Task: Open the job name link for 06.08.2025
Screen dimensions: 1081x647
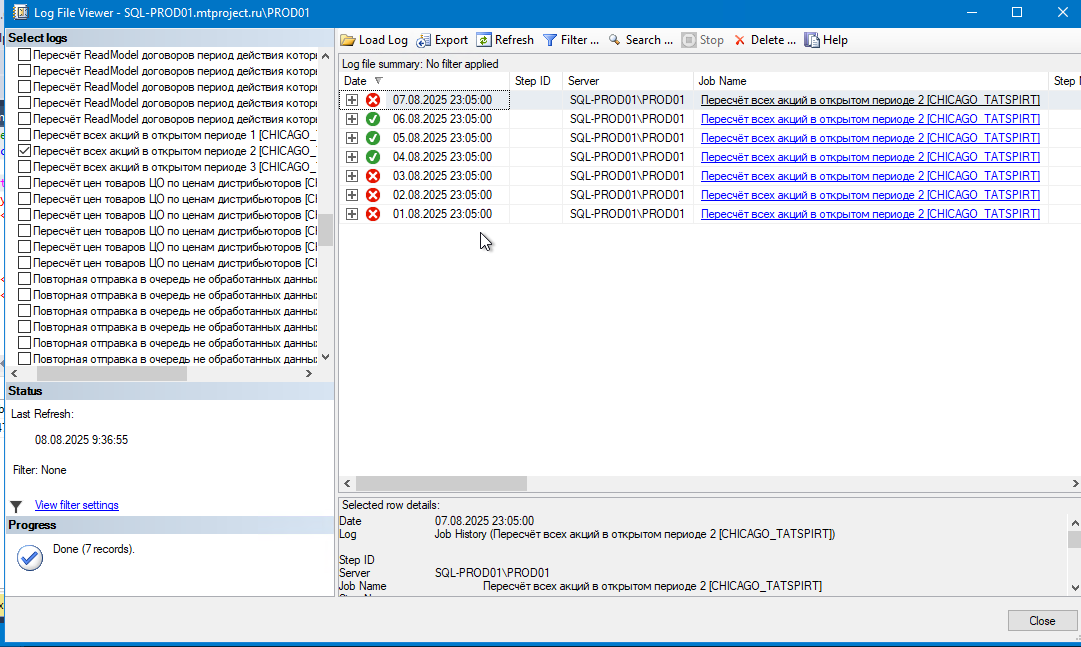Action: (870, 119)
